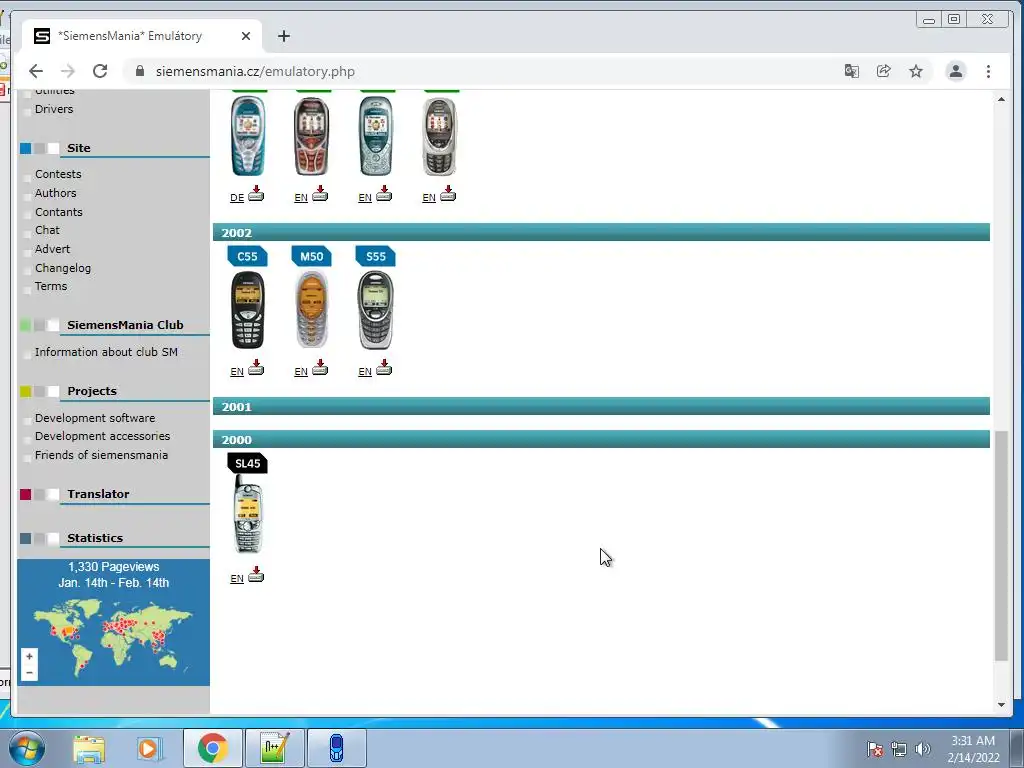Image resolution: width=1024 pixels, height=768 pixels.
Task: Open Friends of siemensmania link
Action: click(x=101, y=455)
